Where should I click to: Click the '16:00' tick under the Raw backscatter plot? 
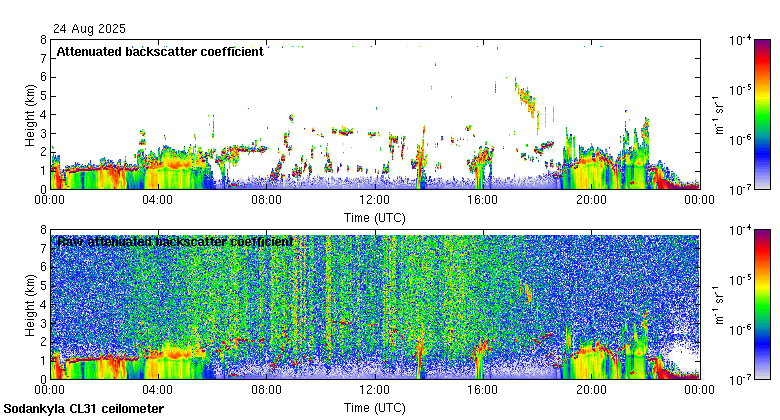[483, 390]
